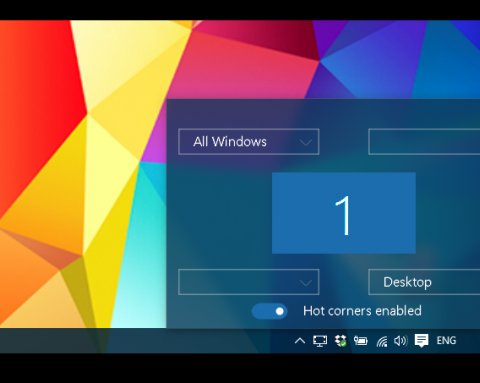Open the empty bottom-left corner dropdown
This screenshot has width=480, height=383.
coord(249,282)
